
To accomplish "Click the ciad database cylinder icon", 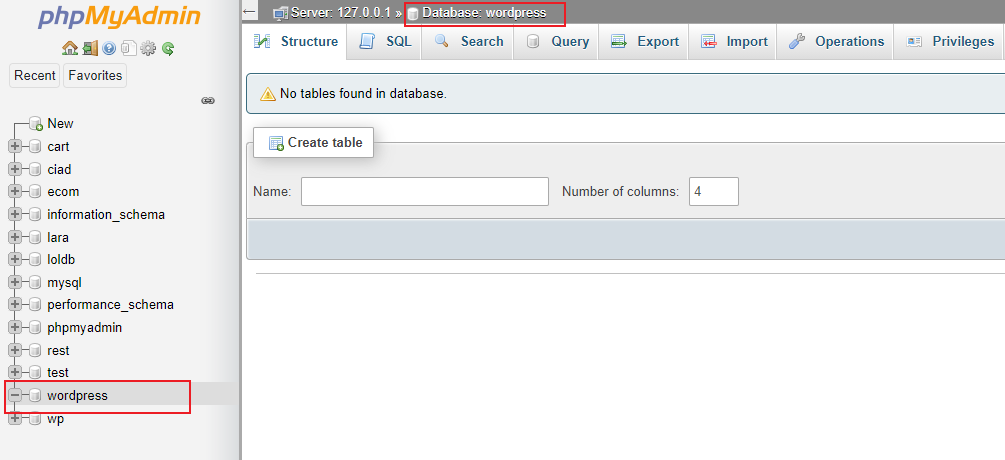I will tap(35, 170).
